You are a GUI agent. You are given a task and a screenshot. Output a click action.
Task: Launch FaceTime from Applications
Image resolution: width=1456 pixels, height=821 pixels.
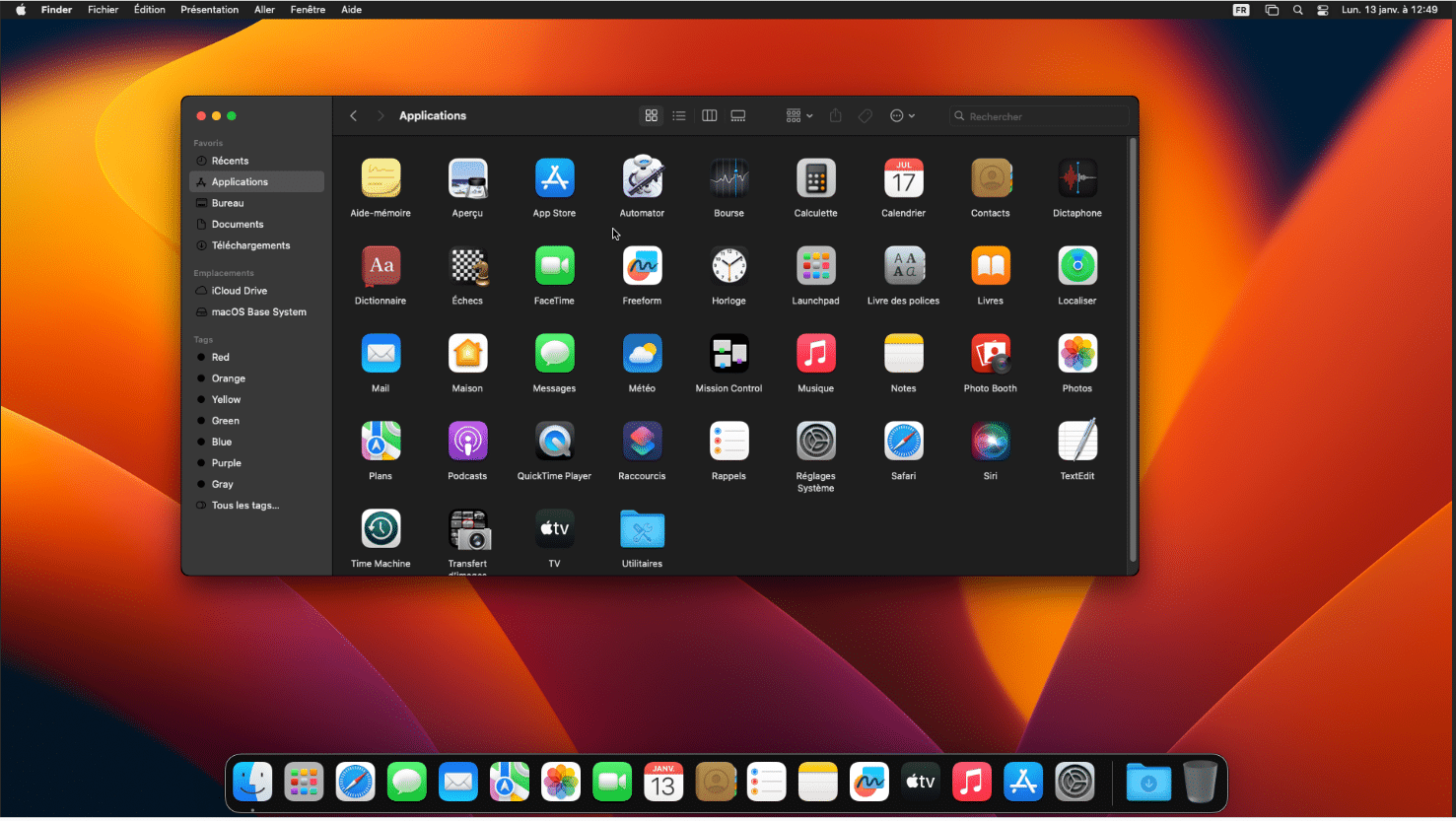tap(554, 265)
